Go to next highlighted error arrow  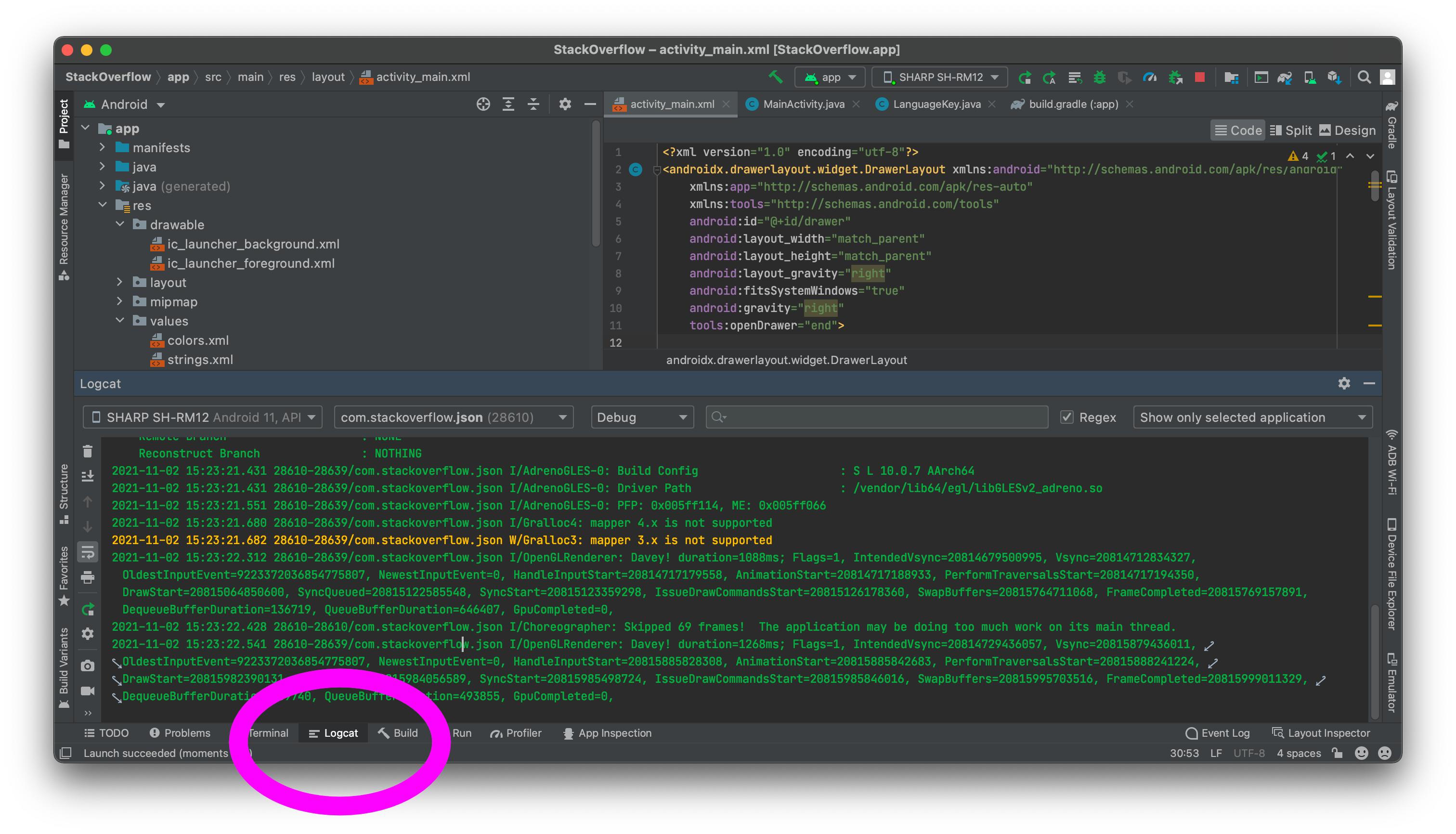tap(1370, 156)
